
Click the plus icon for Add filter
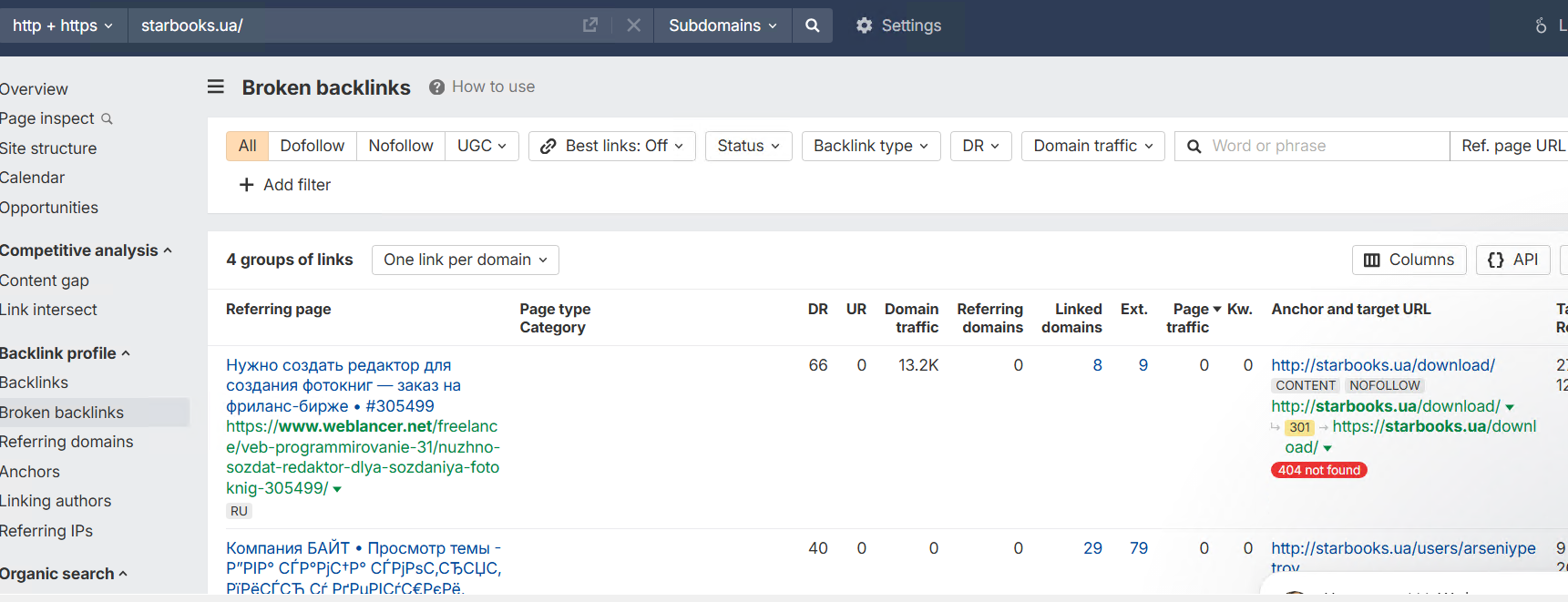pos(246,185)
